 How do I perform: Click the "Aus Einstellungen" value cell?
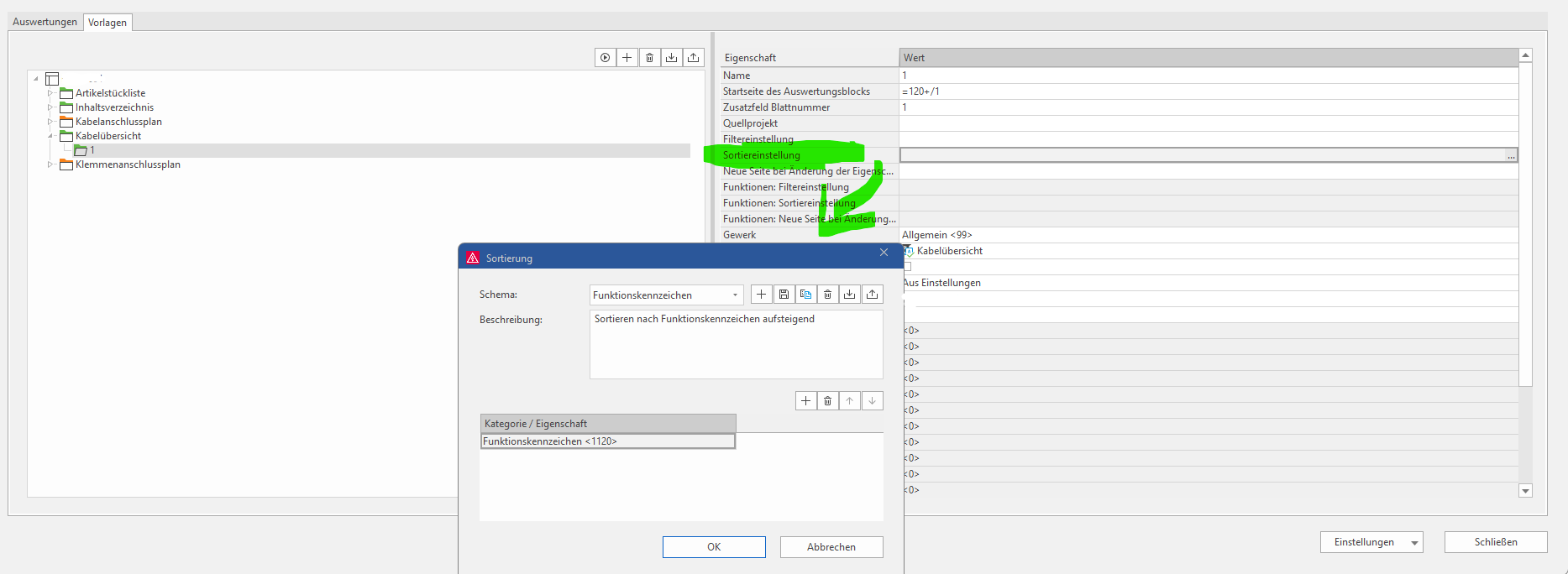[1209, 283]
